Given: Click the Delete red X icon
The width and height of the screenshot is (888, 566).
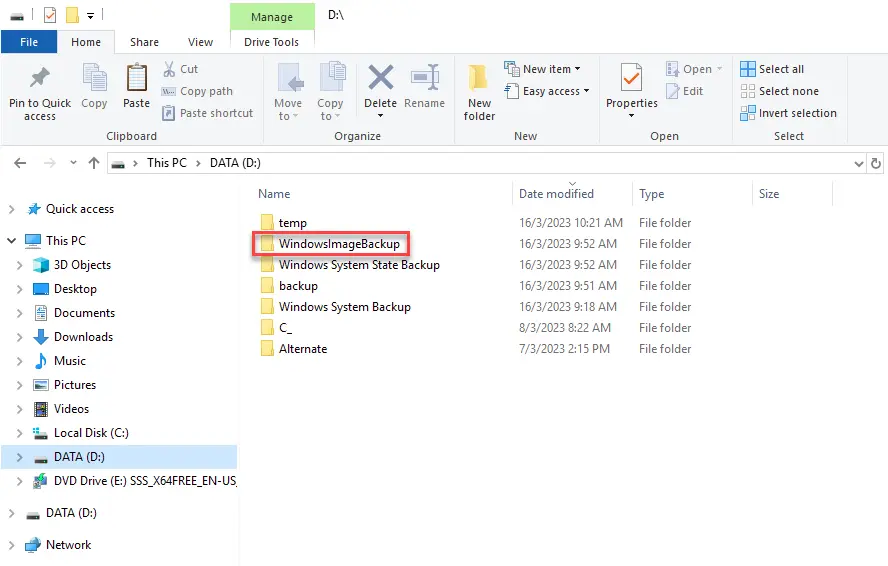Looking at the screenshot, I should (380, 79).
